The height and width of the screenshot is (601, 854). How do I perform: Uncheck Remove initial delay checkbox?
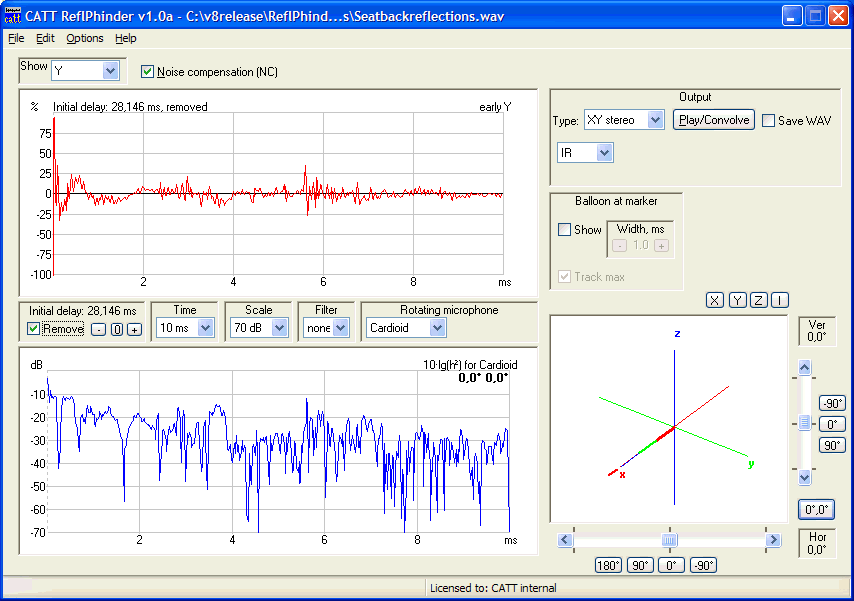34,329
